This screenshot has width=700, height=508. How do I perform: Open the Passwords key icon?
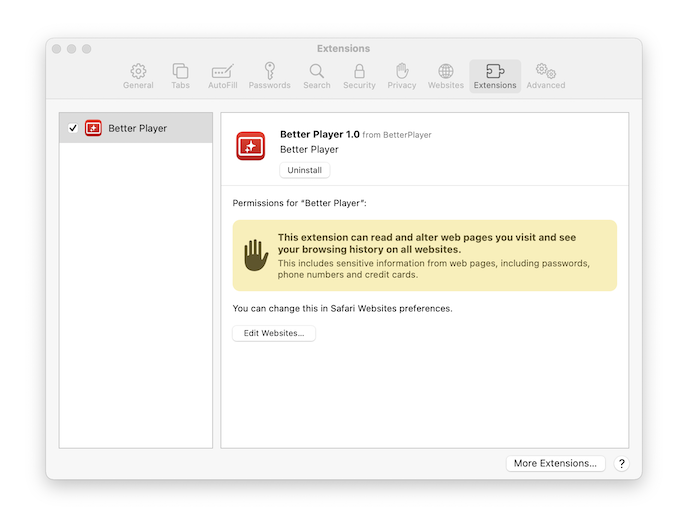[x=269, y=76]
